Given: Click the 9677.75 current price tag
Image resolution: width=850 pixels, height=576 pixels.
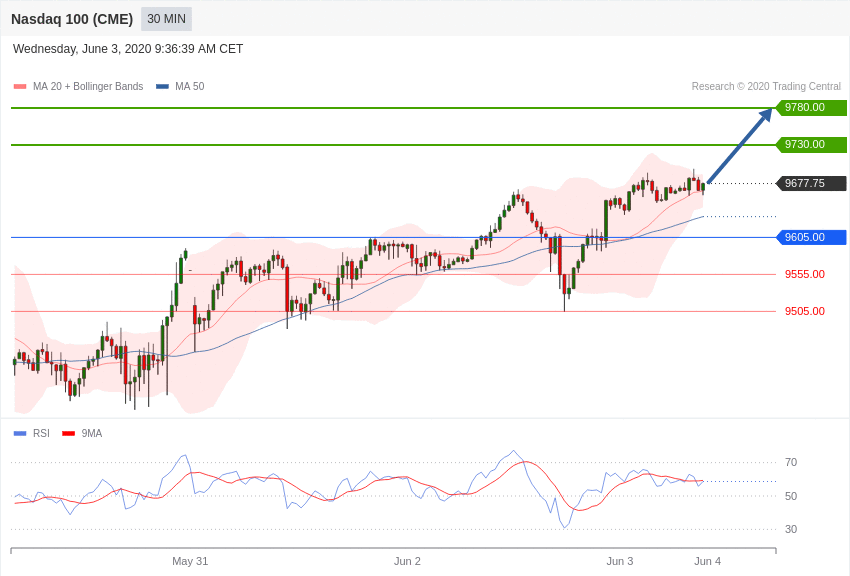Looking at the screenshot, I should point(811,184).
